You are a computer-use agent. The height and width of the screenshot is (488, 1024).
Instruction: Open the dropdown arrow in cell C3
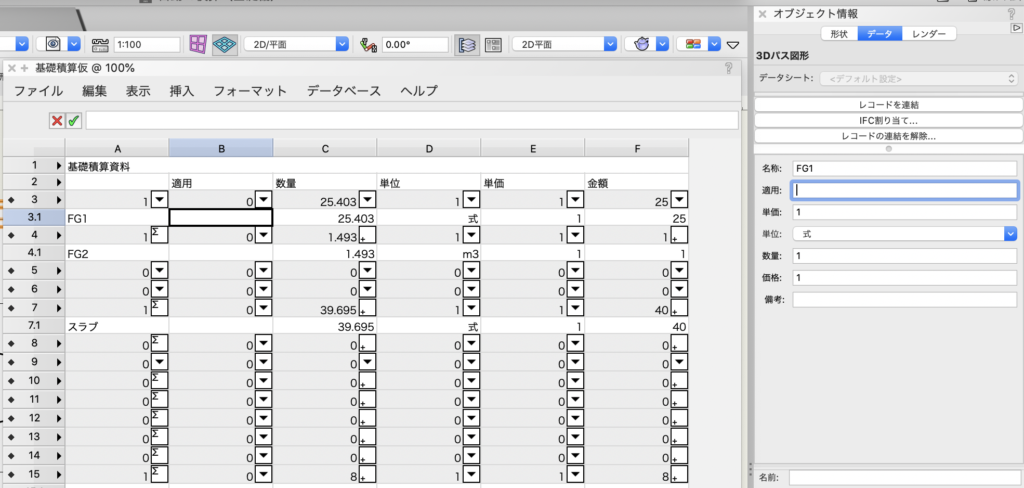click(x=367, y=198)
